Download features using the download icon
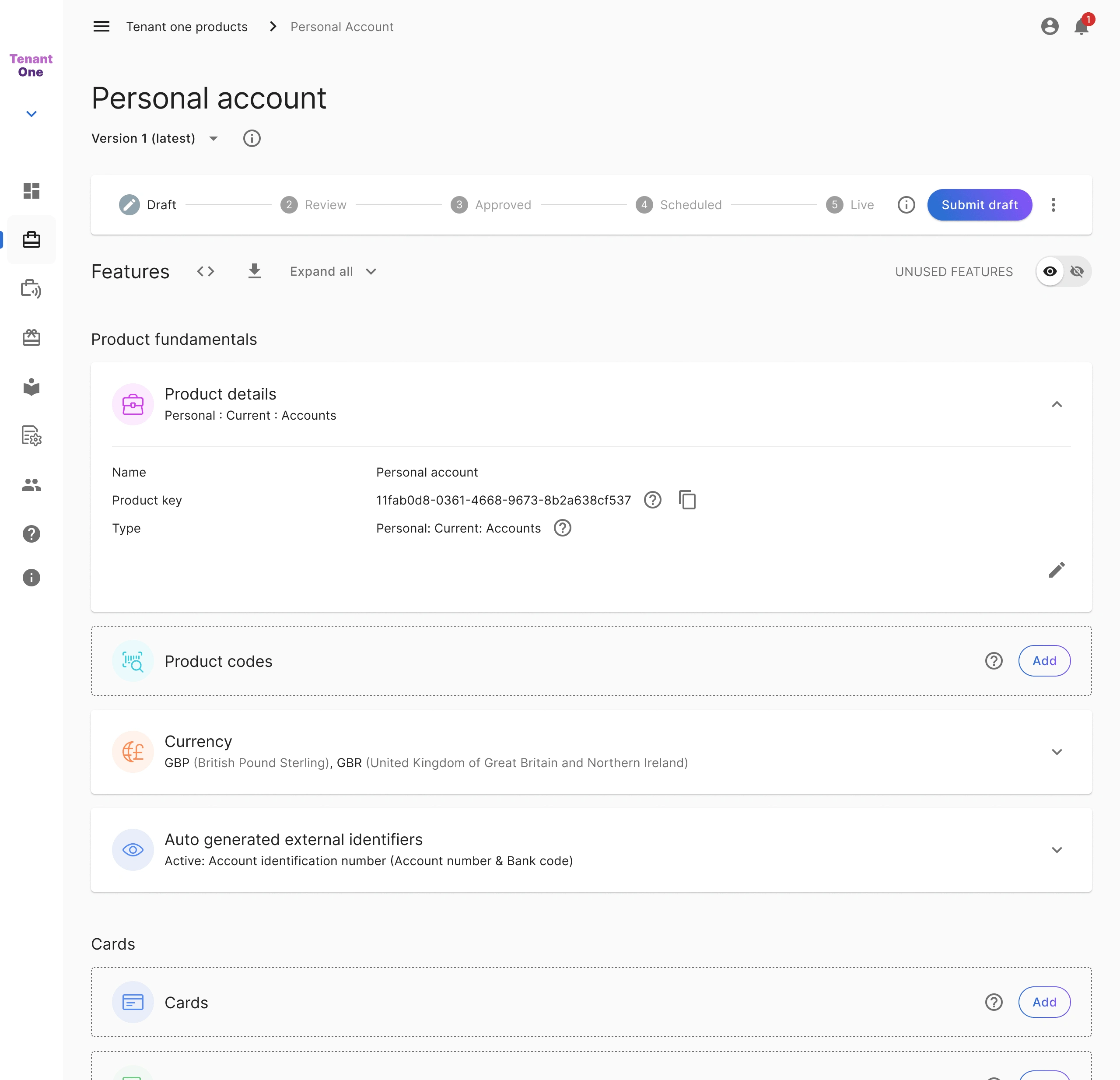Screen dimensions: 1120x1080 pos(254,271)
